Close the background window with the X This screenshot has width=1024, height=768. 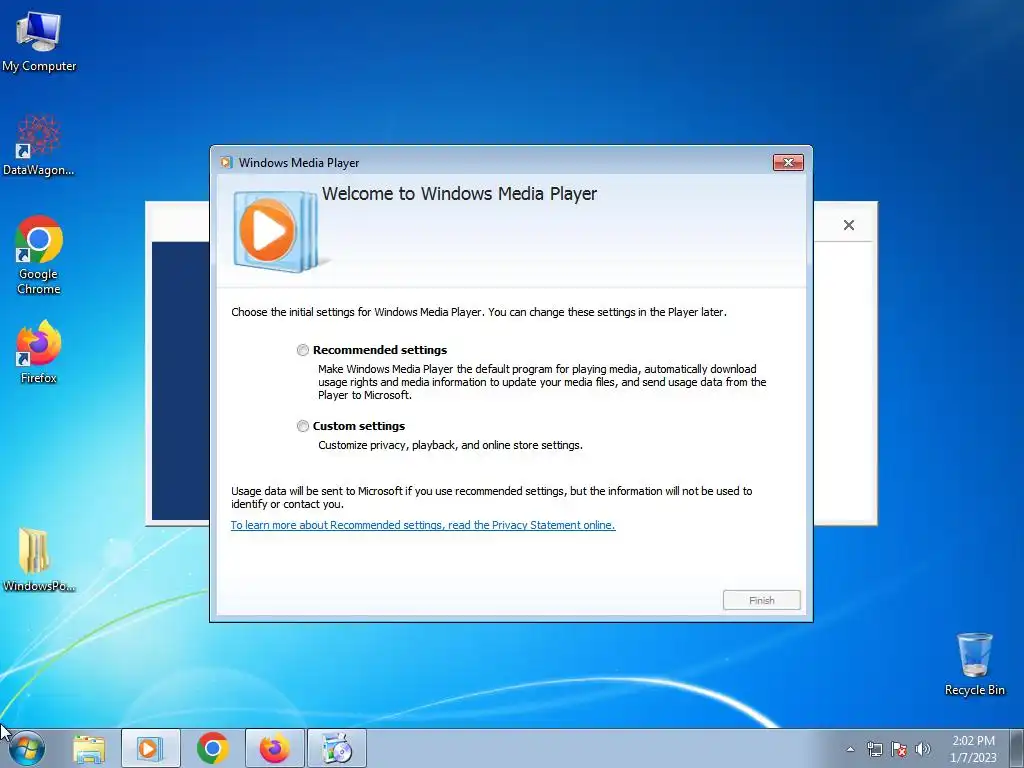[x=848, y=225]
